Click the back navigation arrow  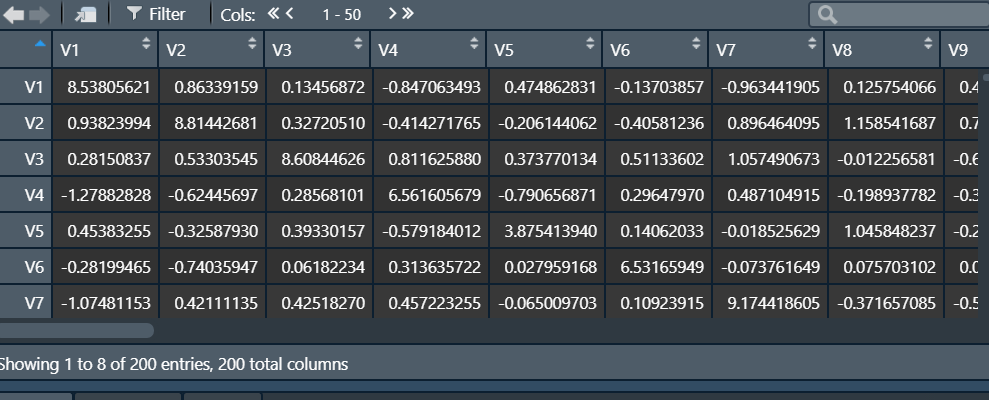pos(13,14)
